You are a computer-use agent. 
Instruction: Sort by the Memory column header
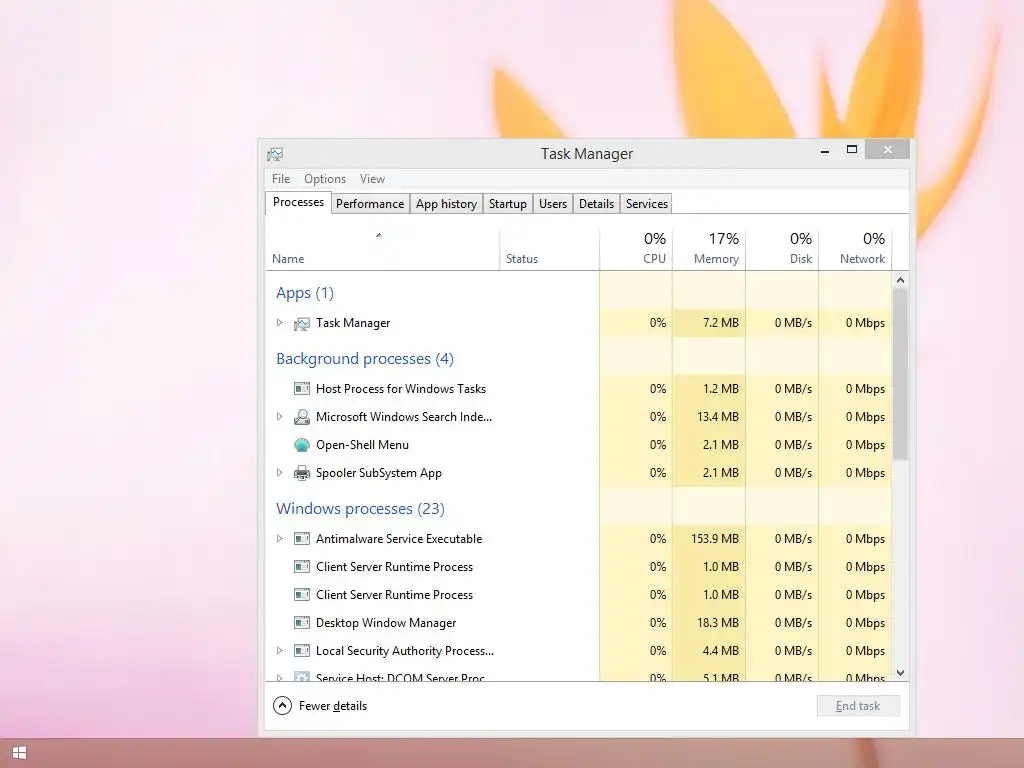[709, 249]
